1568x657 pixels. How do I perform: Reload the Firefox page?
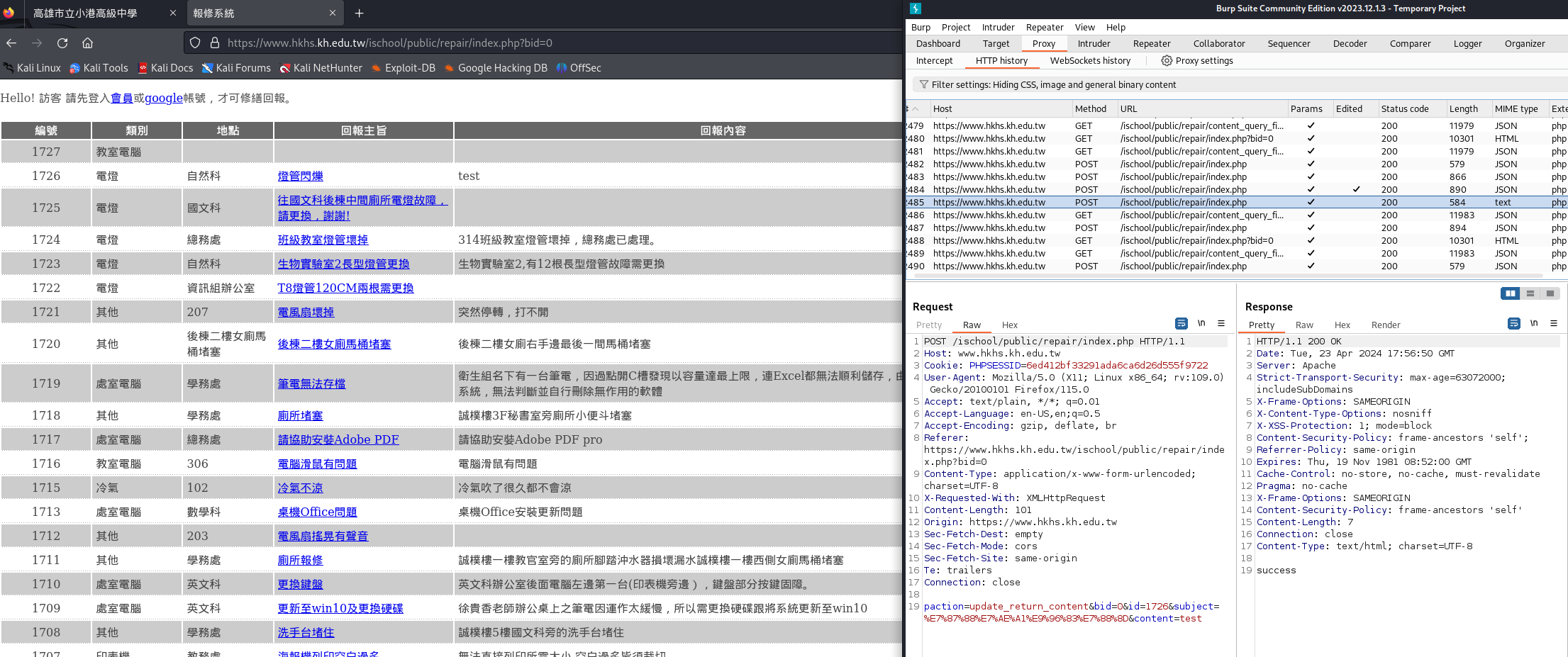click(62, 43)
